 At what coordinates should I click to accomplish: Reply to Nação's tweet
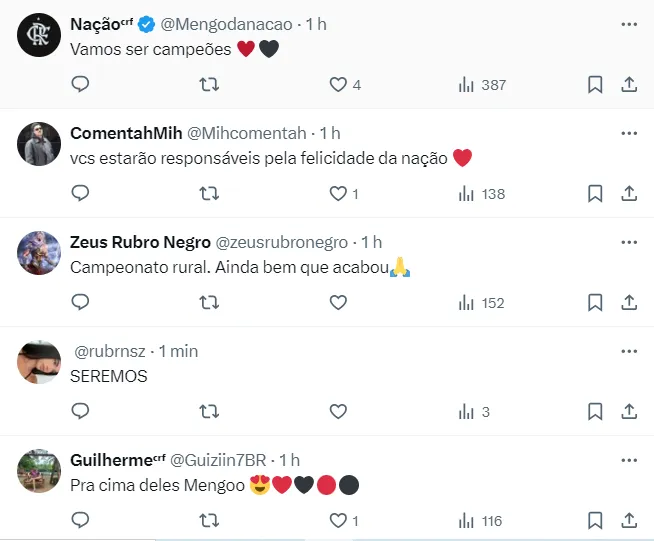coord(81,85)
